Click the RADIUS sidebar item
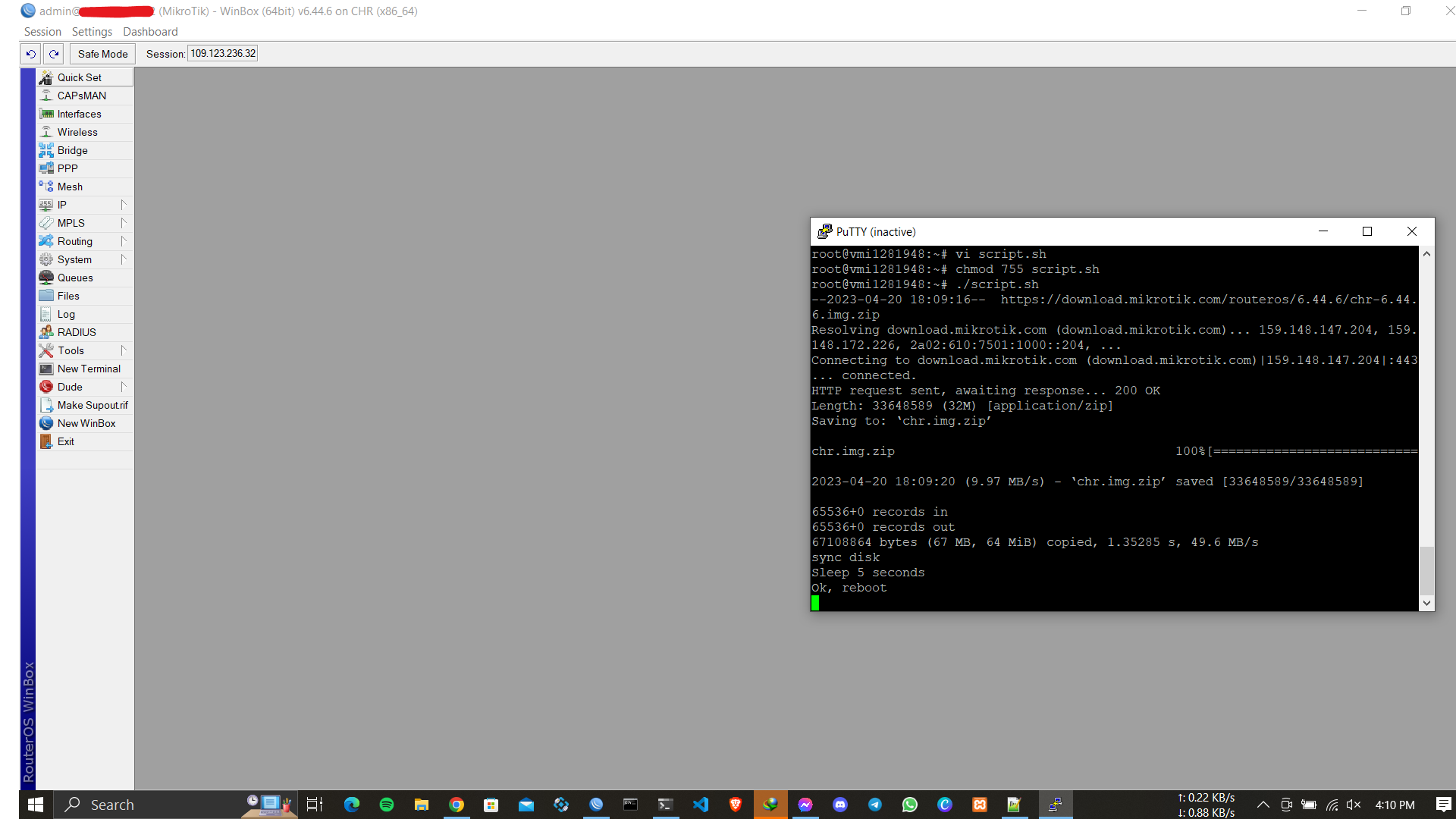Viewport: 1456px width, 819px height. [77, 332]
